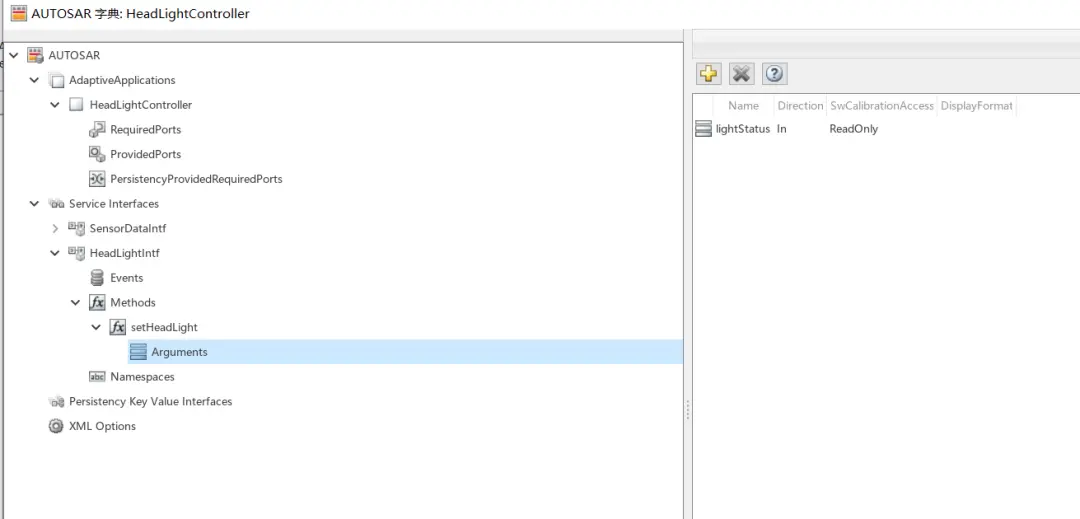Click the AUTOSAR root node icon
This screenshot has width=1080, height=519.
35,55
